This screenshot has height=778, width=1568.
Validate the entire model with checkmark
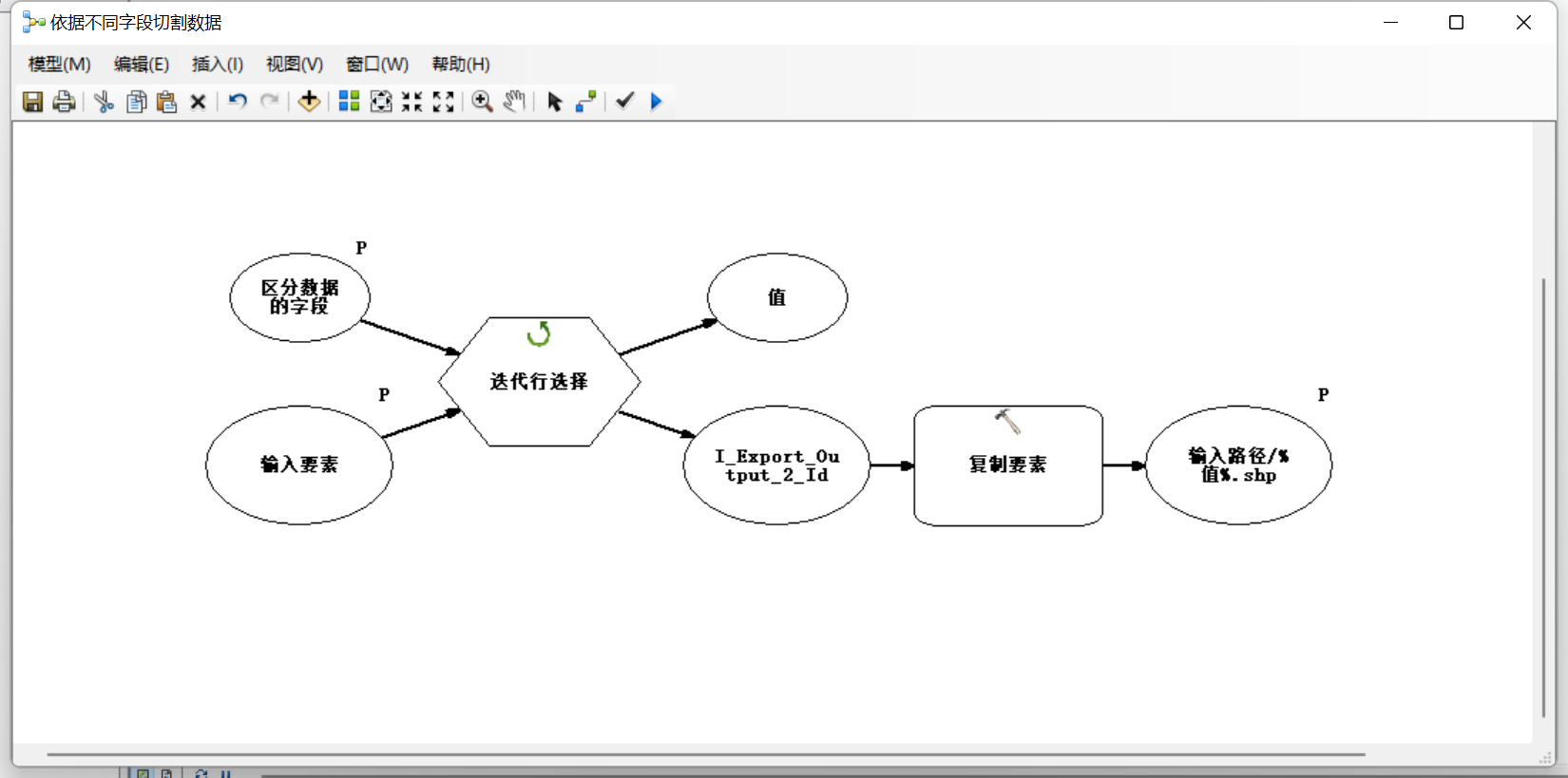[x=624, y=102]
